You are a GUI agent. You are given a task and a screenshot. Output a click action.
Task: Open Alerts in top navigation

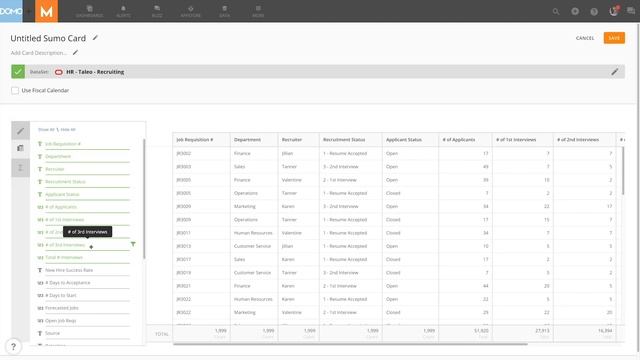[x=123, y=11]
